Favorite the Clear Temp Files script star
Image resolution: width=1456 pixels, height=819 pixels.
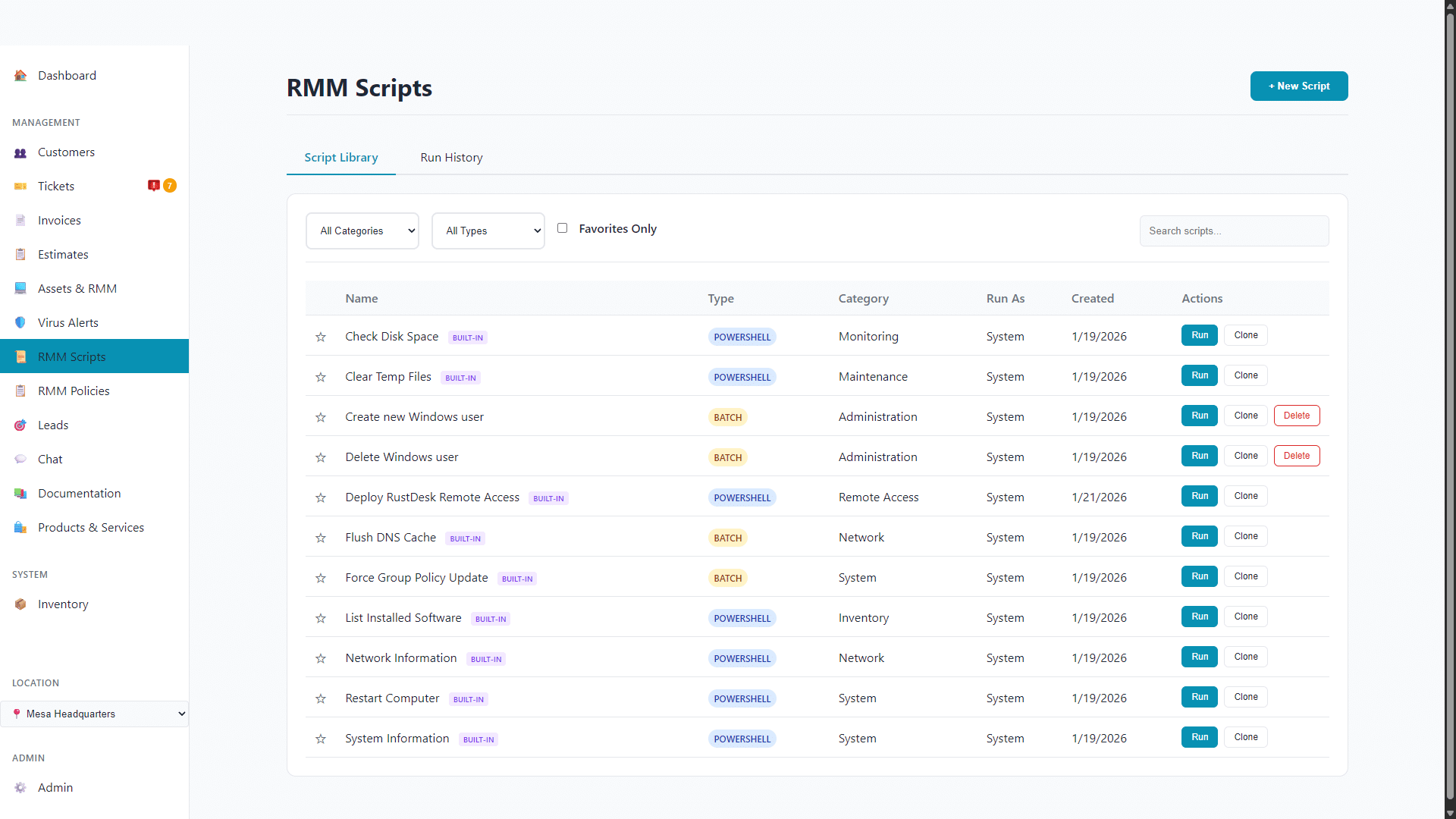(321, 377)
